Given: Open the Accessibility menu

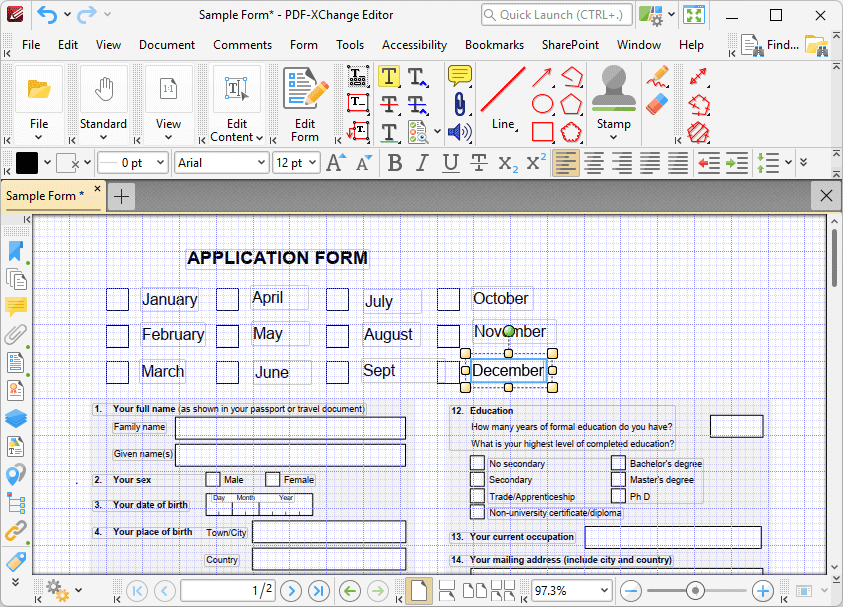Looking at the screenshot, I should [x=415, y=45].
